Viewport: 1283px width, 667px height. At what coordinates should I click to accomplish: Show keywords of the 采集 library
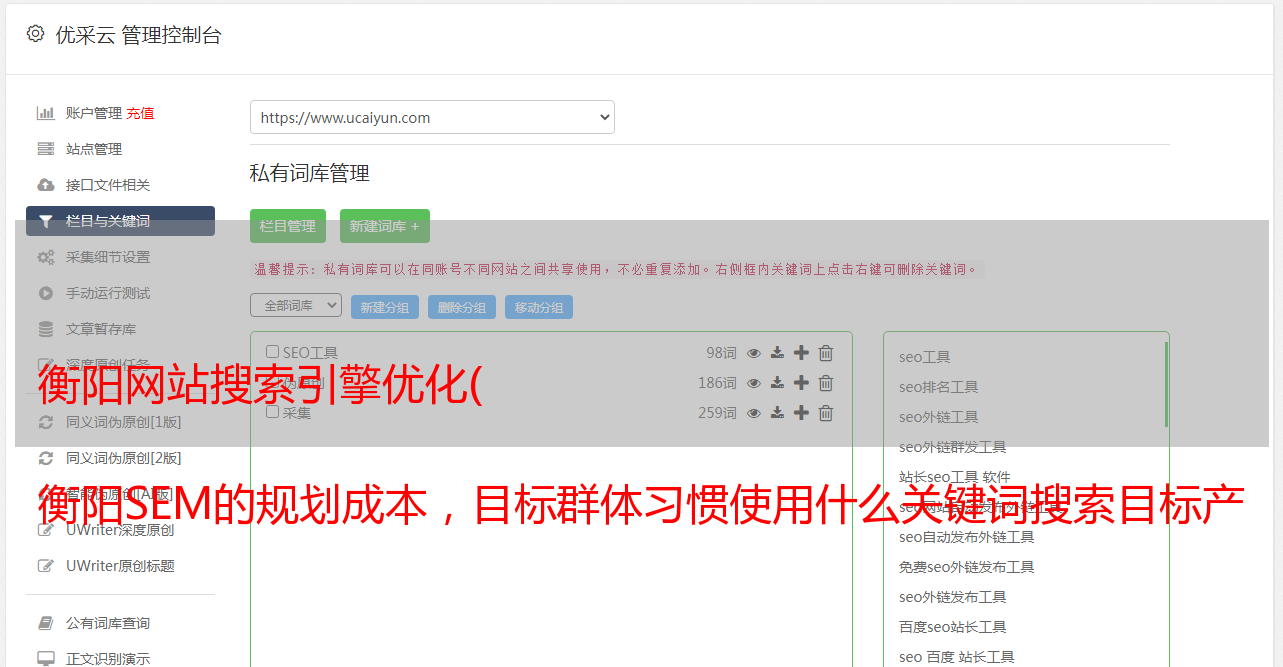click(754, 413)
